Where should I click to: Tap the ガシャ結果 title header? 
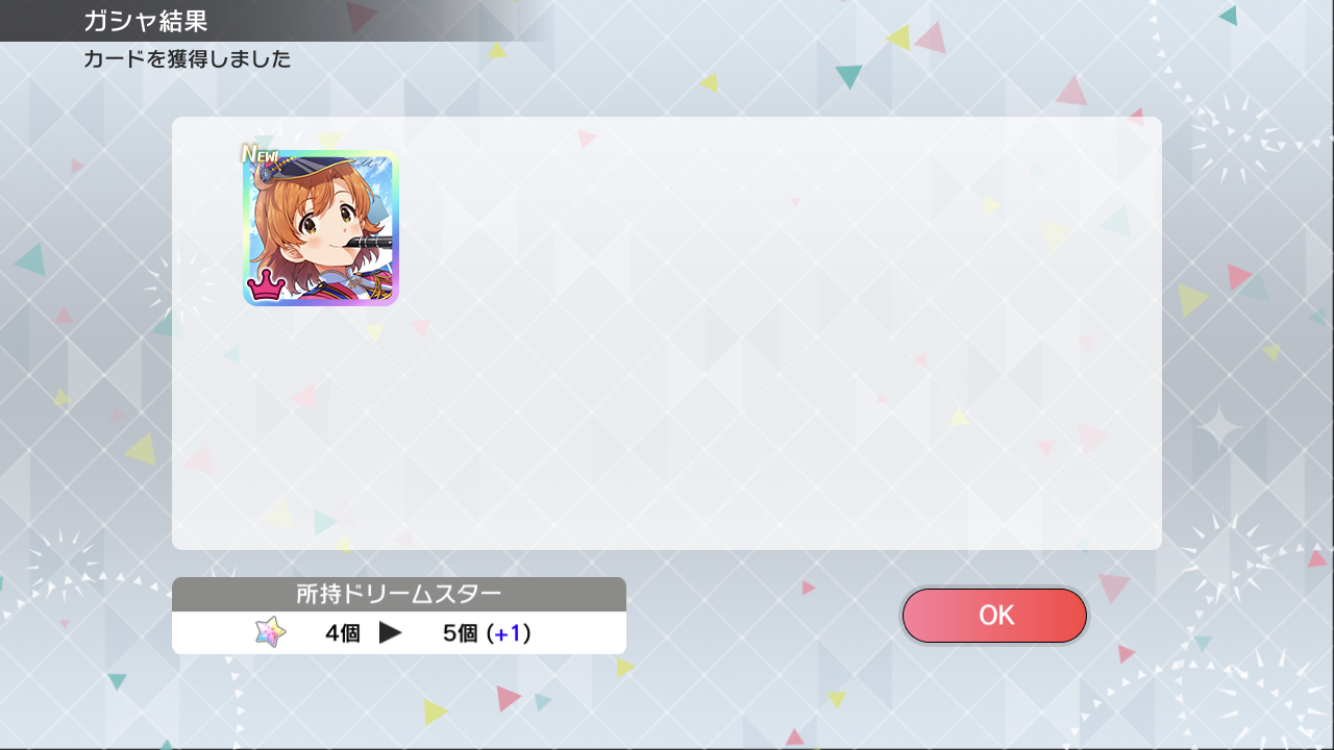click(145, 20)
